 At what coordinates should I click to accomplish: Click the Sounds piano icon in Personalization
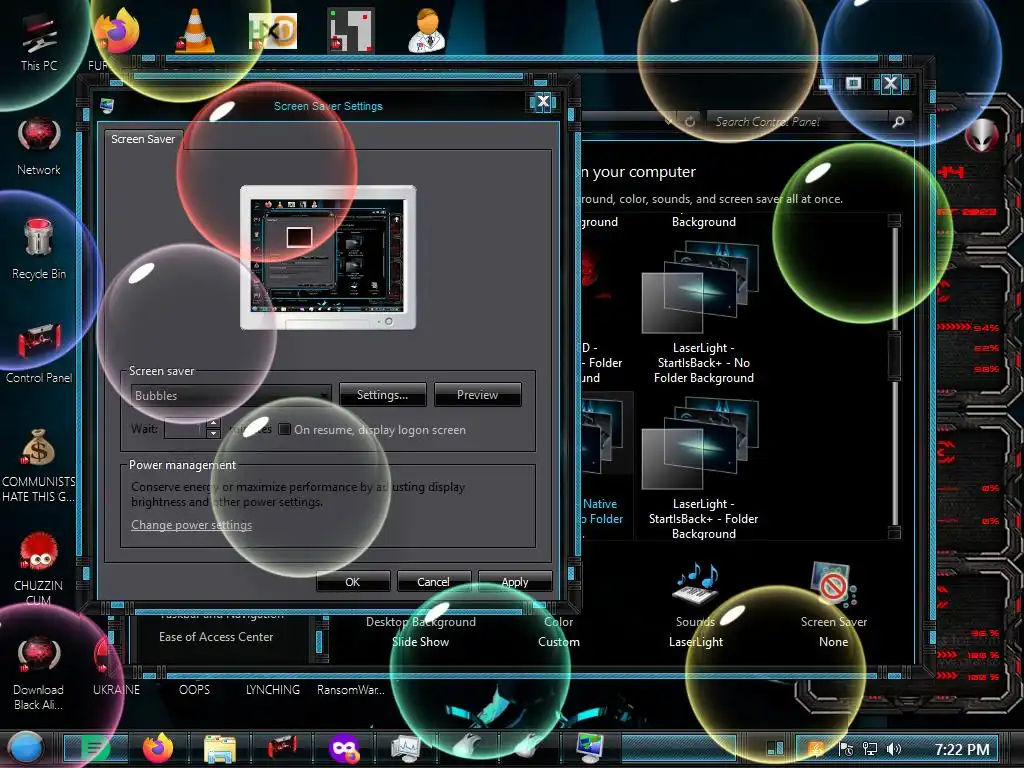[x=697, y=583]
